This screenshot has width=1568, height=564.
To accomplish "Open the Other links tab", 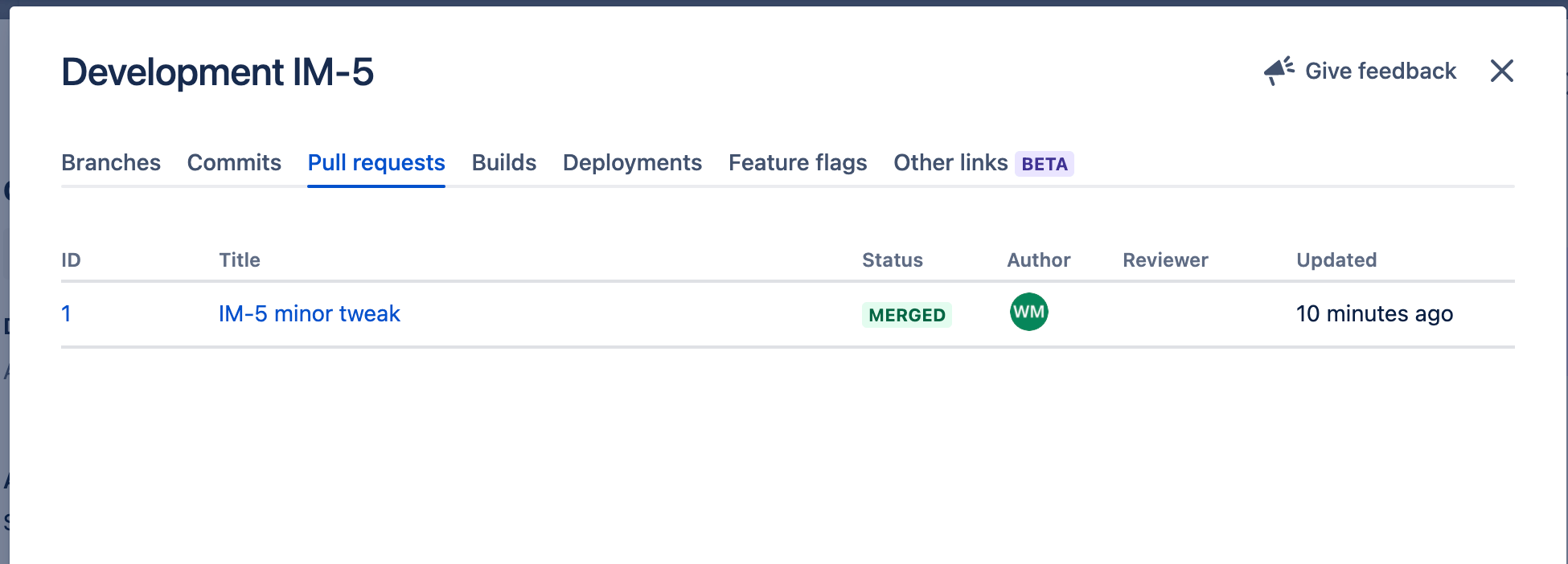I will point(950,163).
